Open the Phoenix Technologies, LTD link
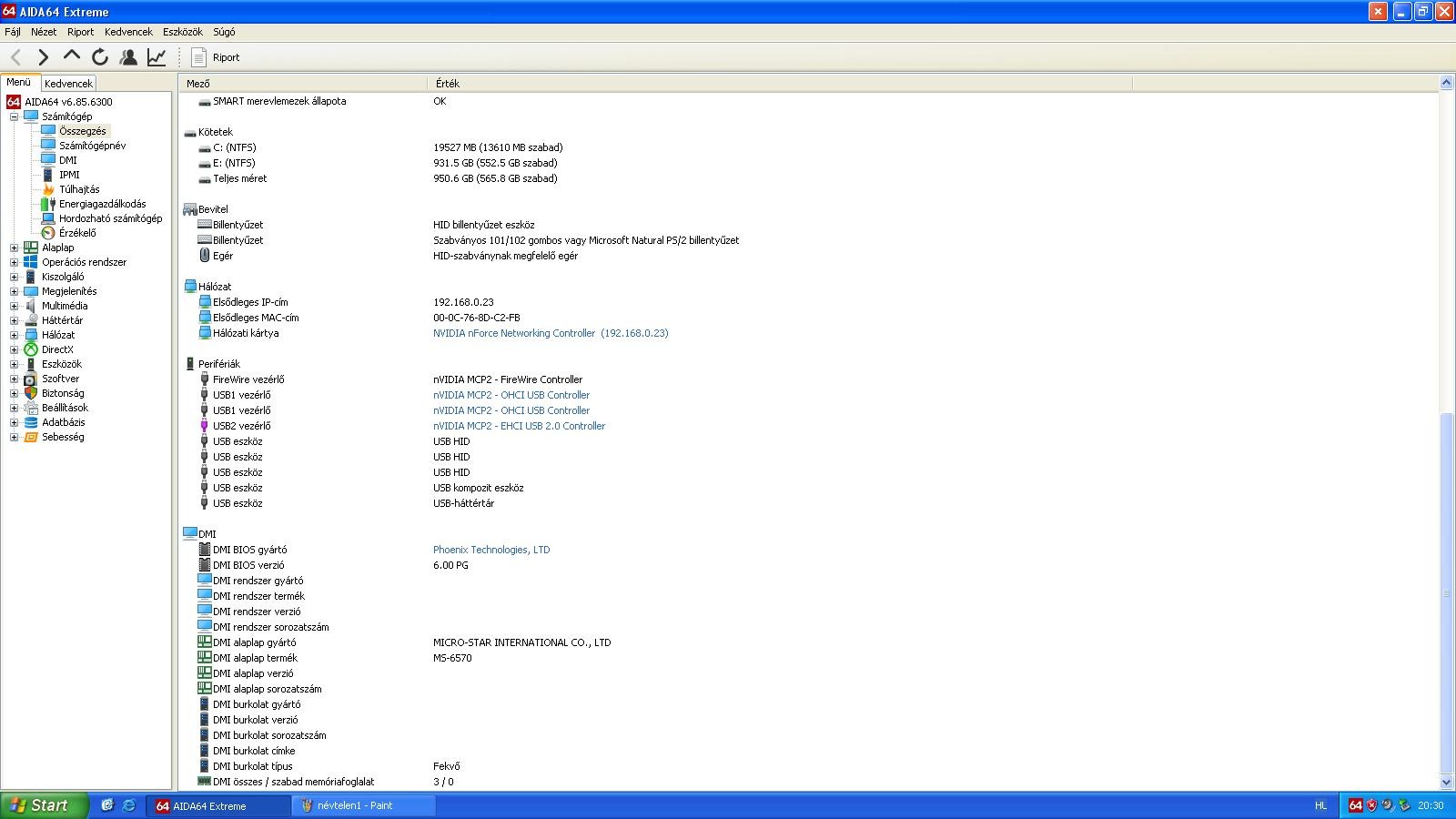This screenshot has height=819, width=1456. (x=491, y=550)
